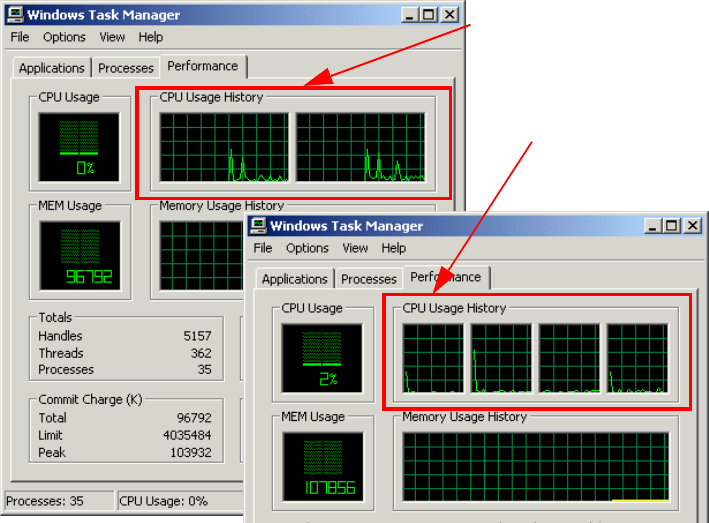This screenshot has height=523, width=709.
Task: Click first CPU history graph in back window
Action: tap(224, 147)
